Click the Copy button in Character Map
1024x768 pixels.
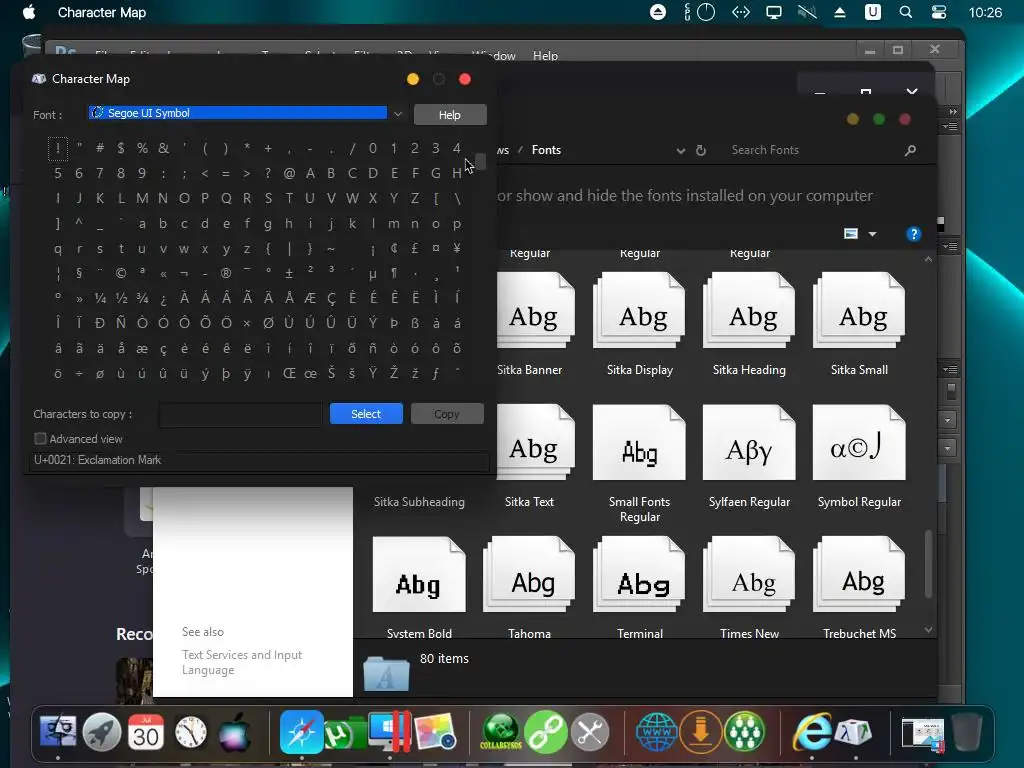[447, 413]
